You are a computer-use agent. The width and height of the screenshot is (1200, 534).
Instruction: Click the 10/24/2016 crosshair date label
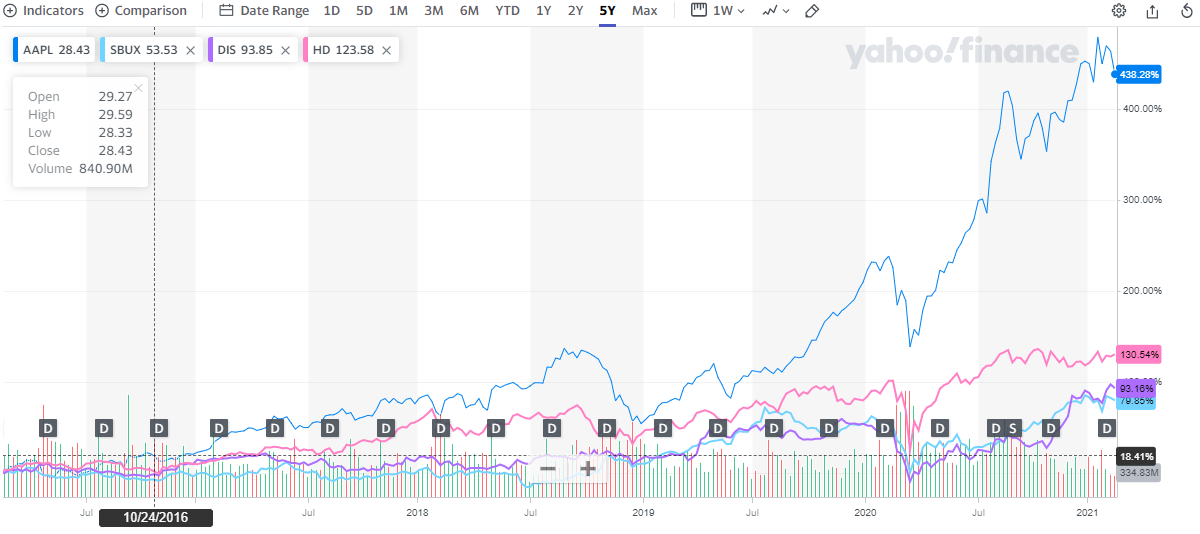click(155, 518)
